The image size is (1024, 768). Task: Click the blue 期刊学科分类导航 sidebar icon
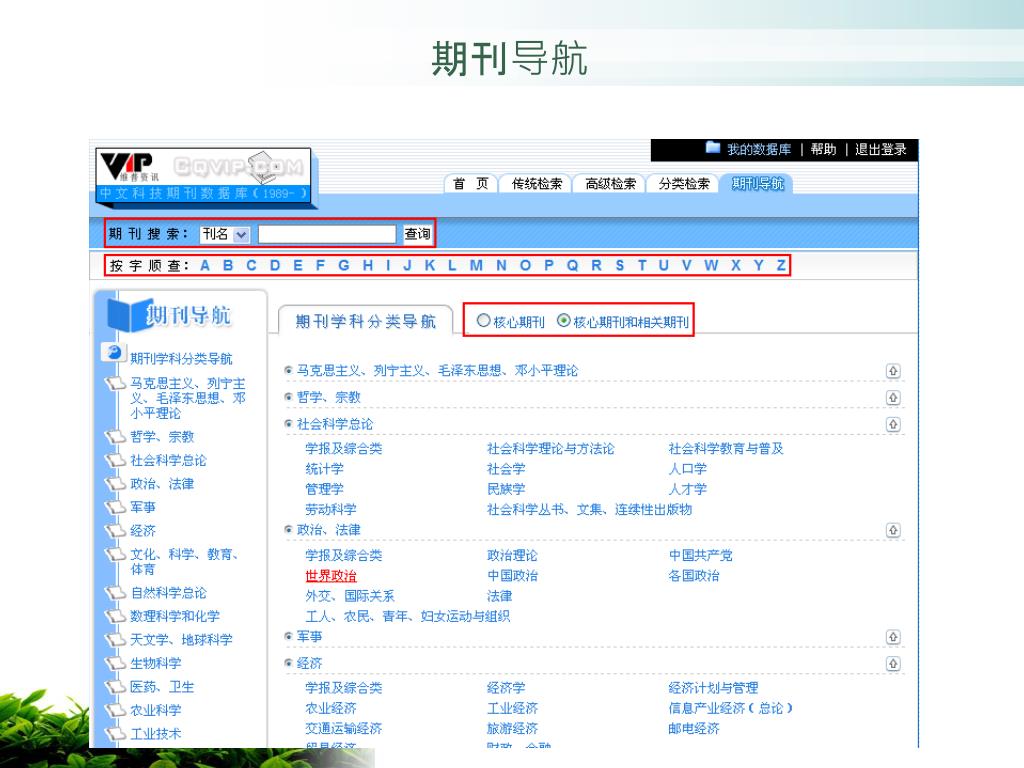tap(112, 352)
